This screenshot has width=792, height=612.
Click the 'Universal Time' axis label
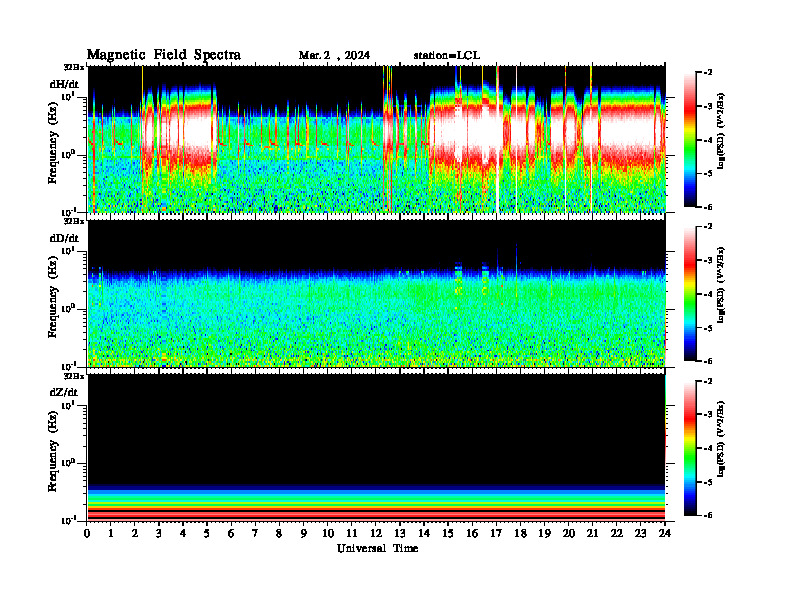point(377,548)
